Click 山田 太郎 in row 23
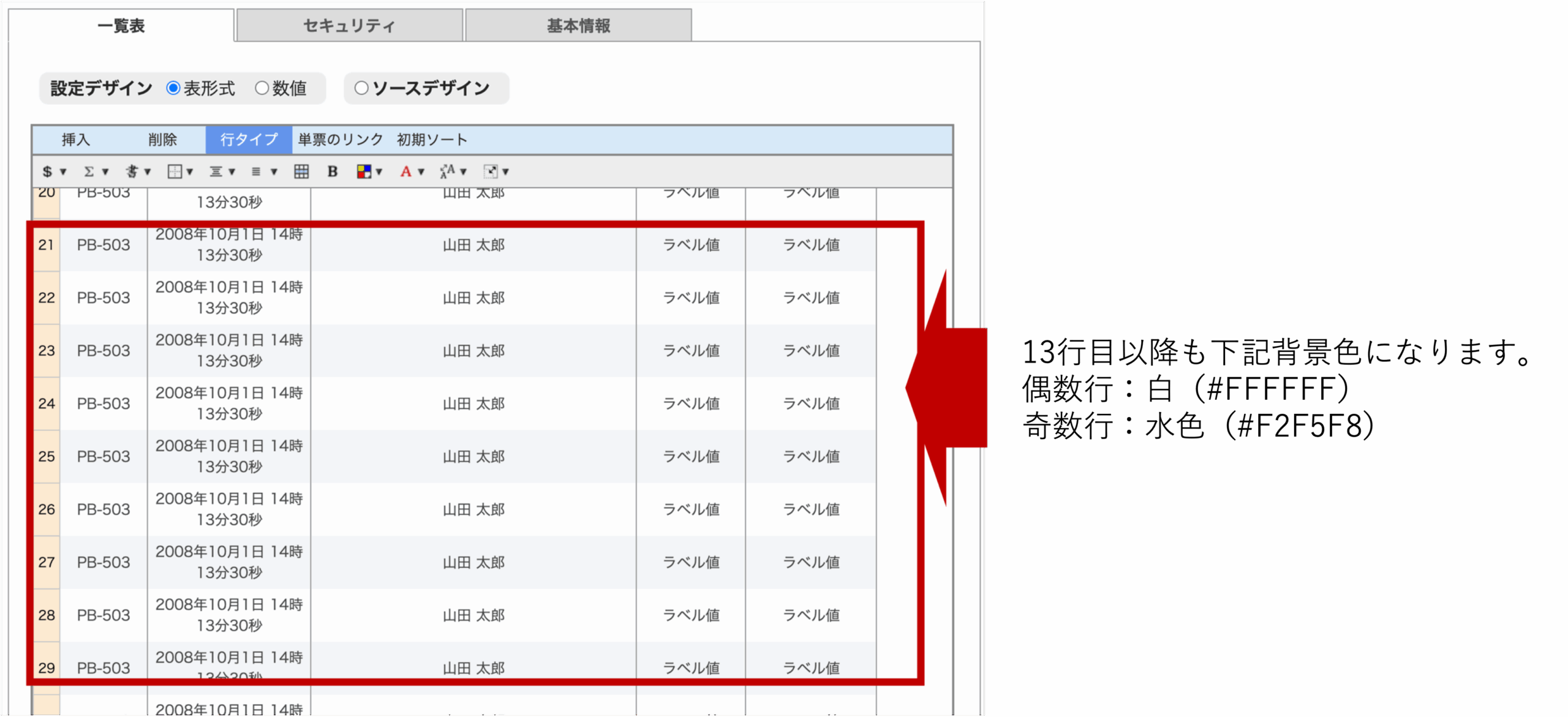 click(x=473, y=351)
